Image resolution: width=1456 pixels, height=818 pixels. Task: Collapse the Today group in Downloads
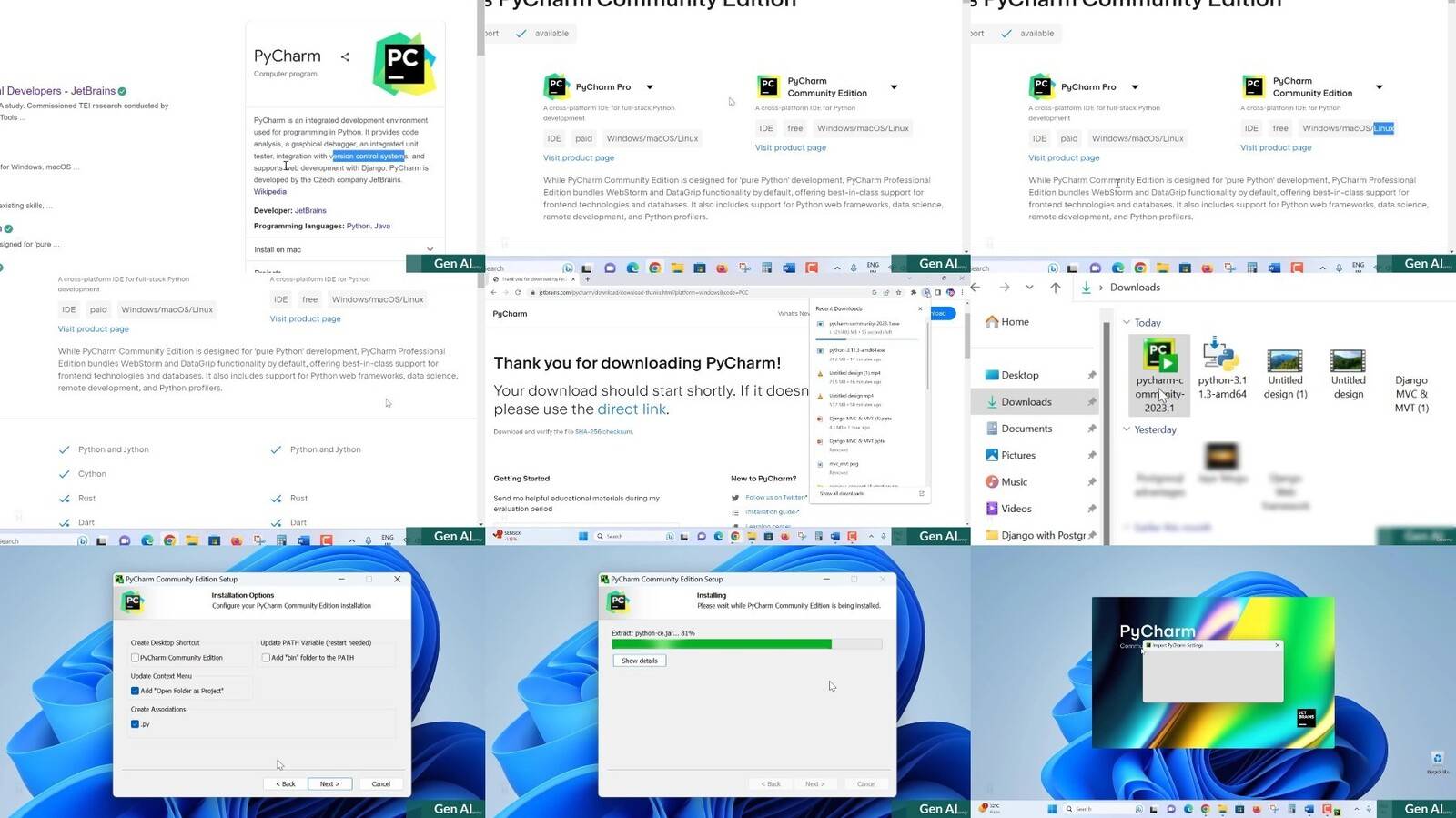1127,323
